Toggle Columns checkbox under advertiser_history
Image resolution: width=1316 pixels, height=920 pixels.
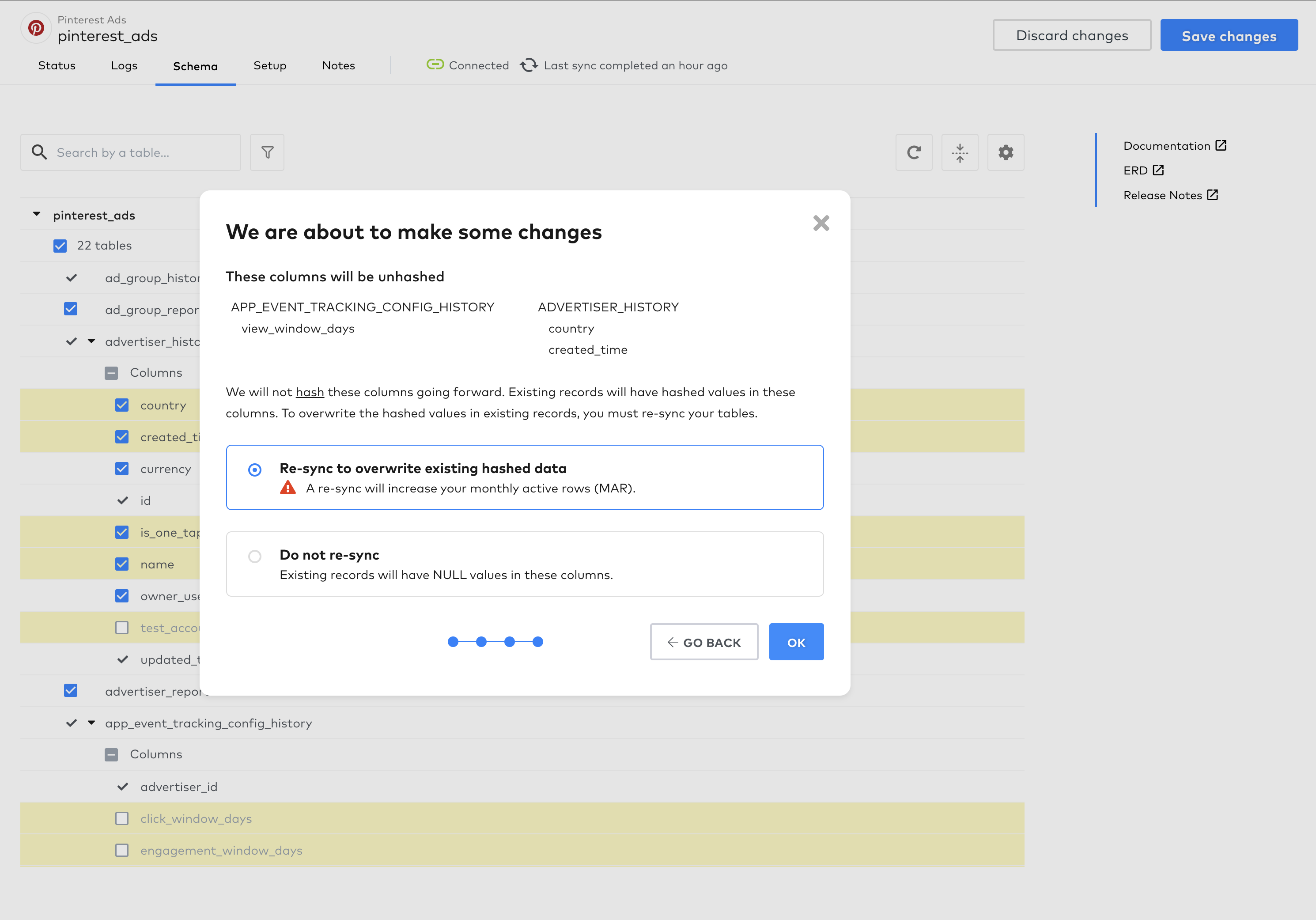pos(111,373)
